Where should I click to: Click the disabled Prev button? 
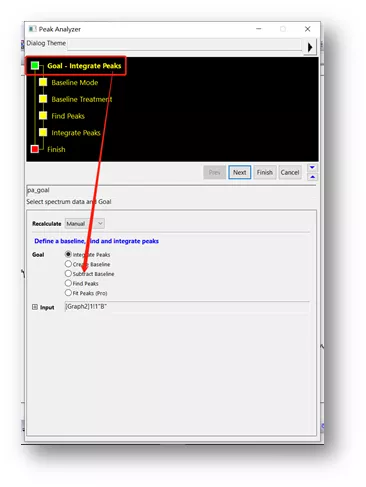[215, 172]
